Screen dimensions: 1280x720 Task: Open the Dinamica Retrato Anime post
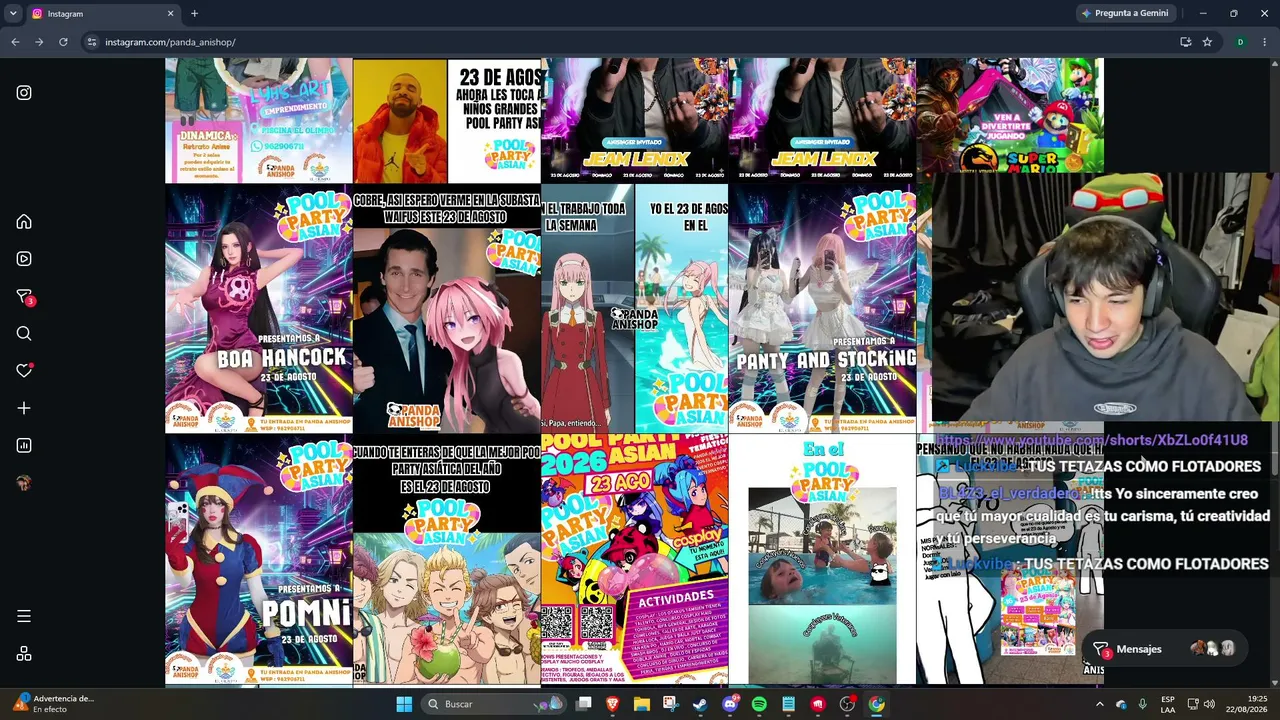[x=258, y=120]
